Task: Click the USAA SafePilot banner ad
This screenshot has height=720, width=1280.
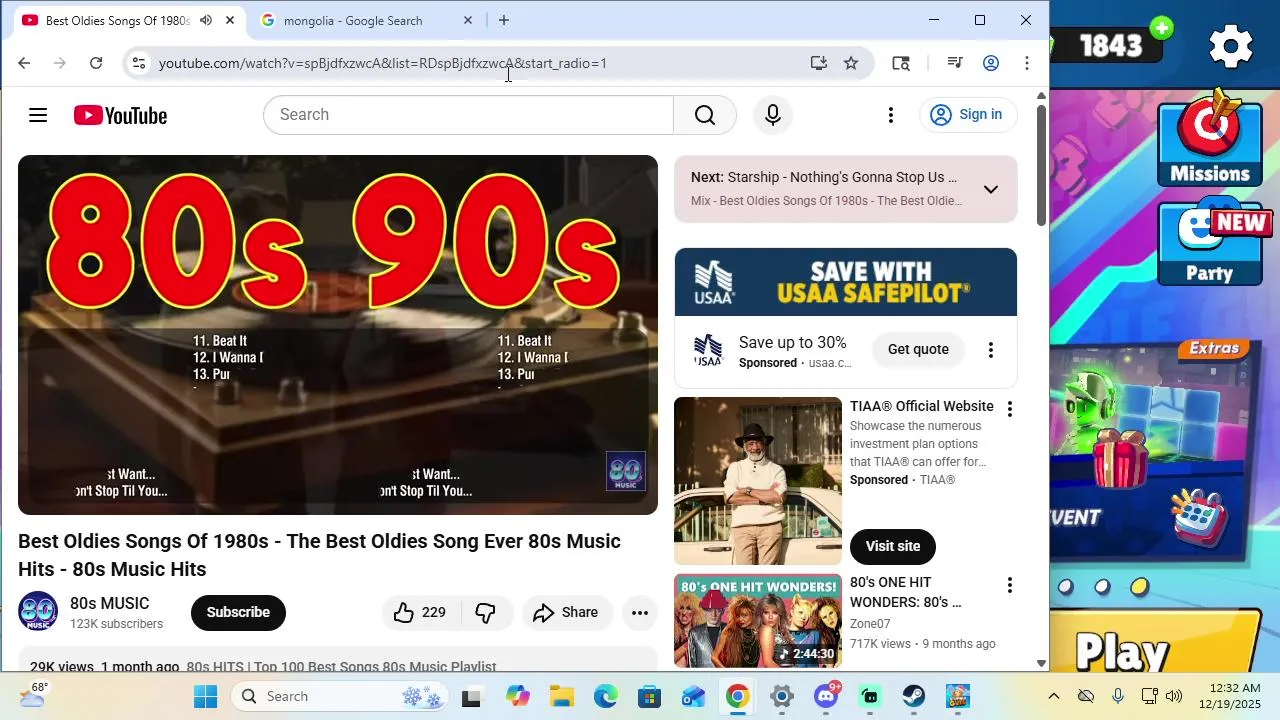Action: (x=846, y=282)
